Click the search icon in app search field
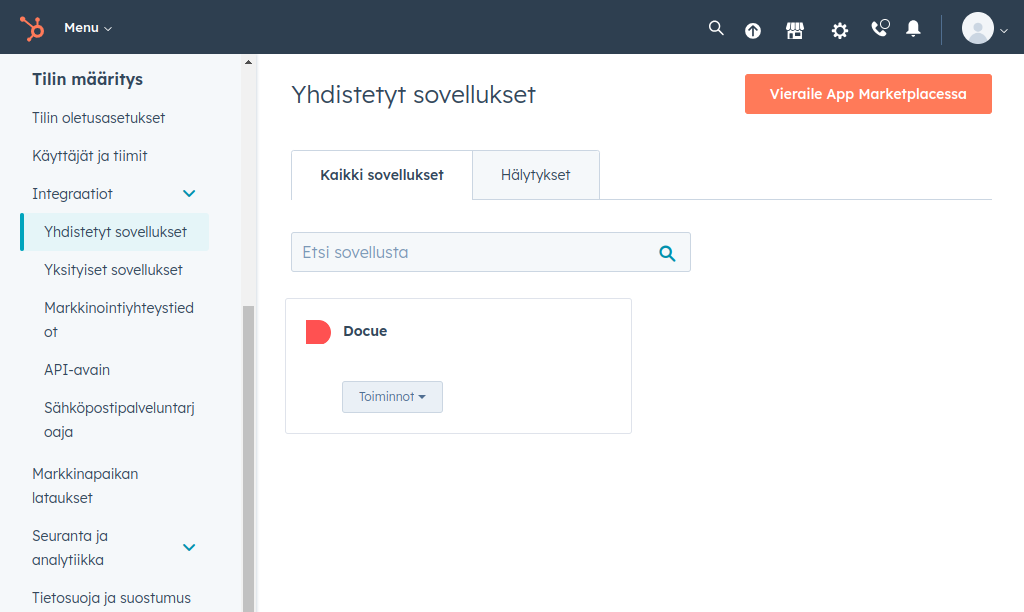Screen dimensions: 1024x612 click(x=667, y=253)
